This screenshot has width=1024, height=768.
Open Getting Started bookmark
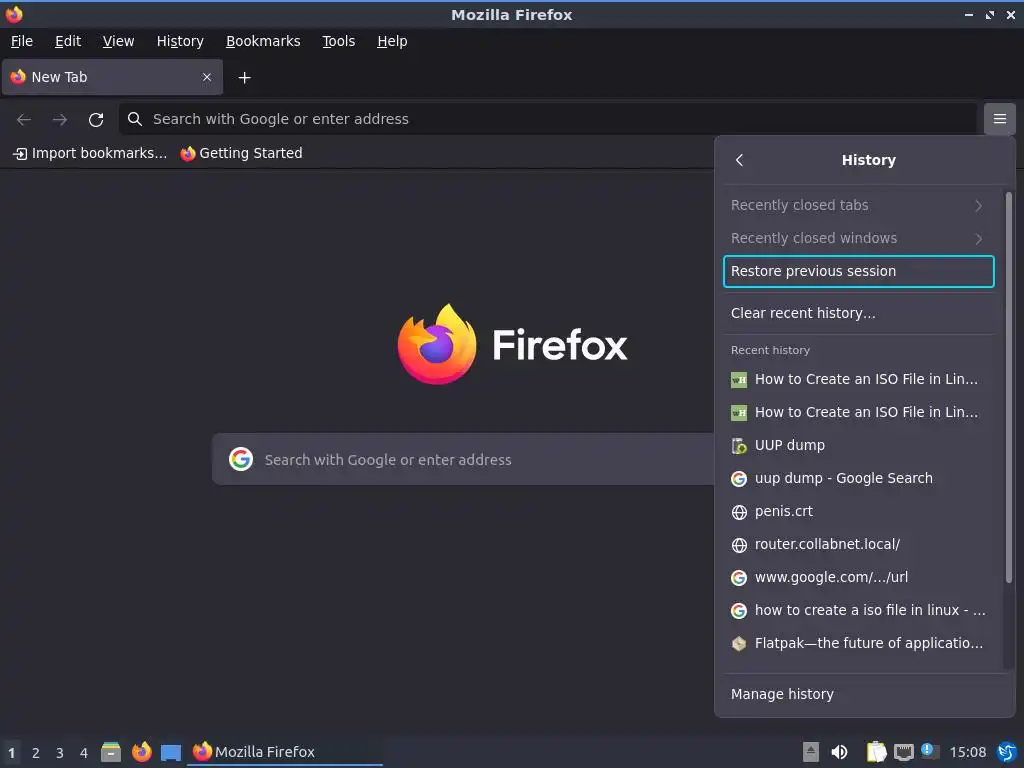[x=242, y=153]
